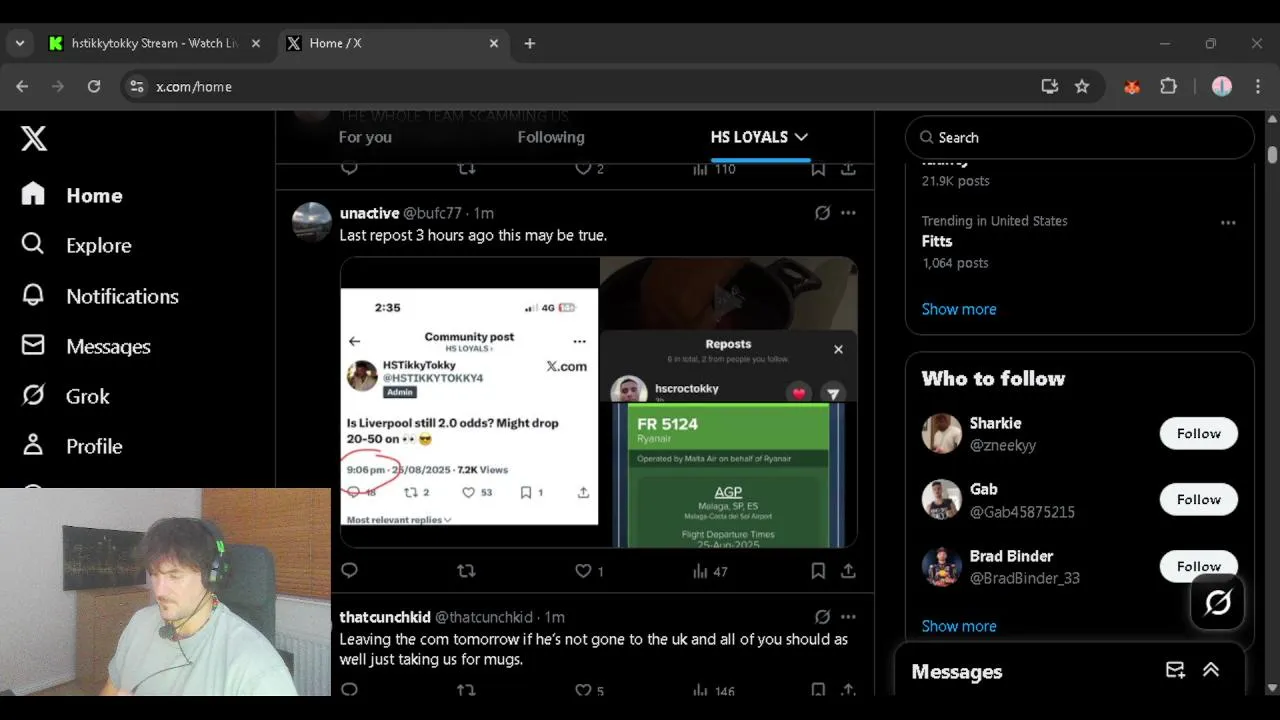
Task: Open Grok icon on unactive's post
Action: tap(822, 213)
